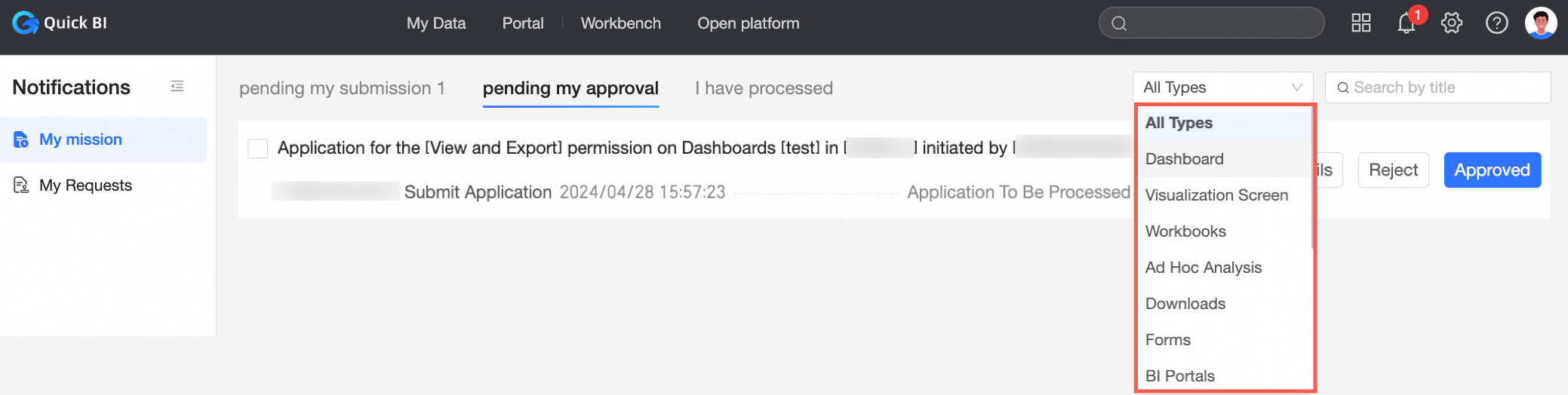This screenshot has height=395, width=1568.
Task: Open the notification bell
Action: 1406,23
